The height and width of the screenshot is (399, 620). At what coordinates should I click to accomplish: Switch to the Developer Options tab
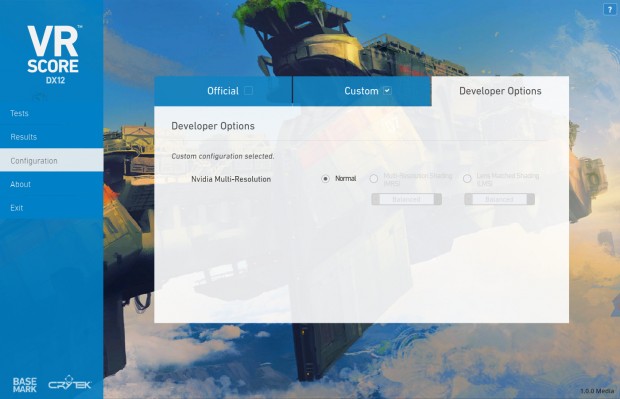500,91
